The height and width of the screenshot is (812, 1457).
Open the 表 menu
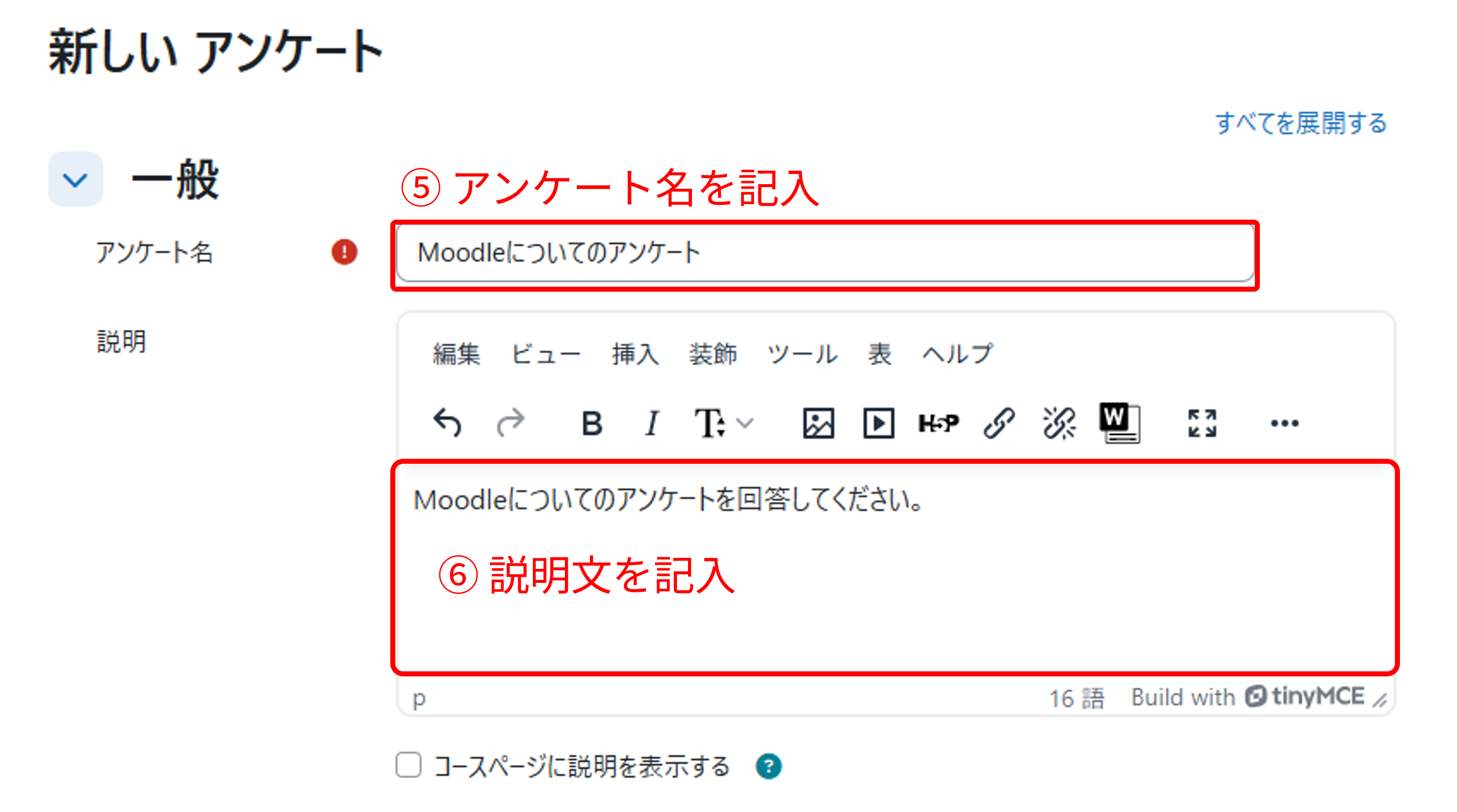[x=880, y=354]
